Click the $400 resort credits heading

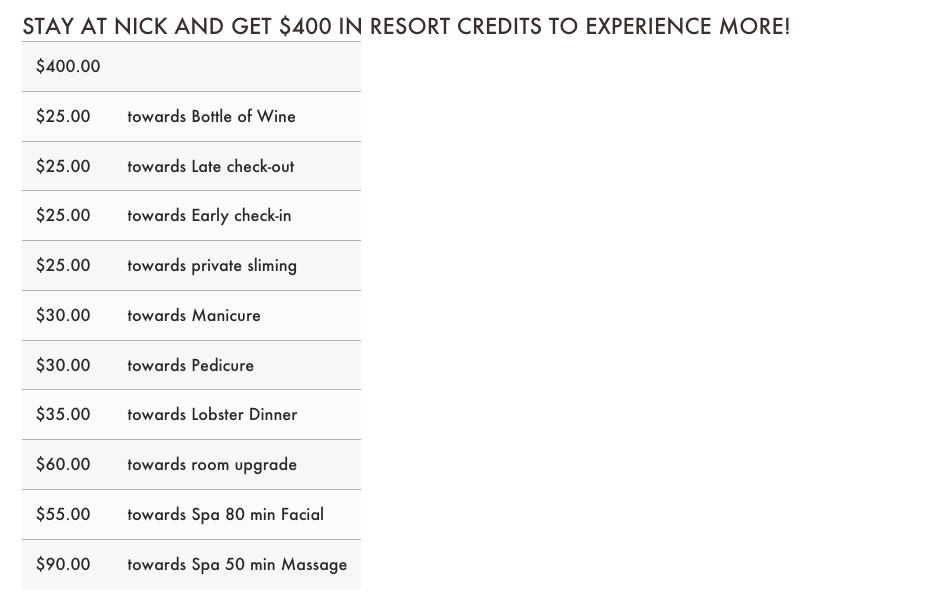406,26
